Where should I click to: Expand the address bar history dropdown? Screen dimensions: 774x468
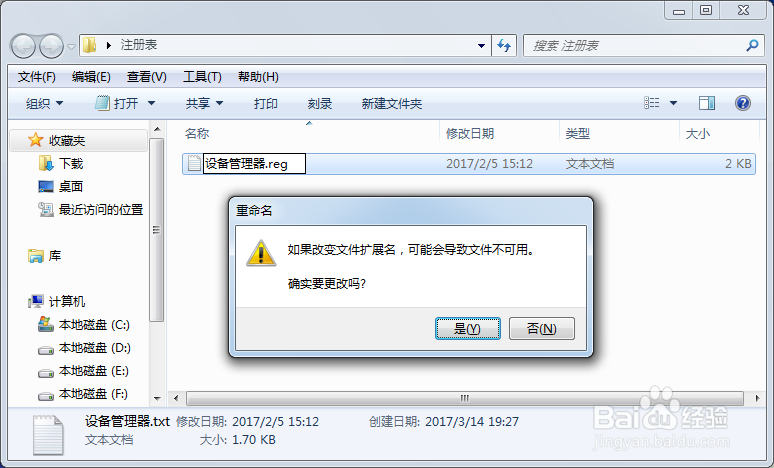click(x=481, y=46)
